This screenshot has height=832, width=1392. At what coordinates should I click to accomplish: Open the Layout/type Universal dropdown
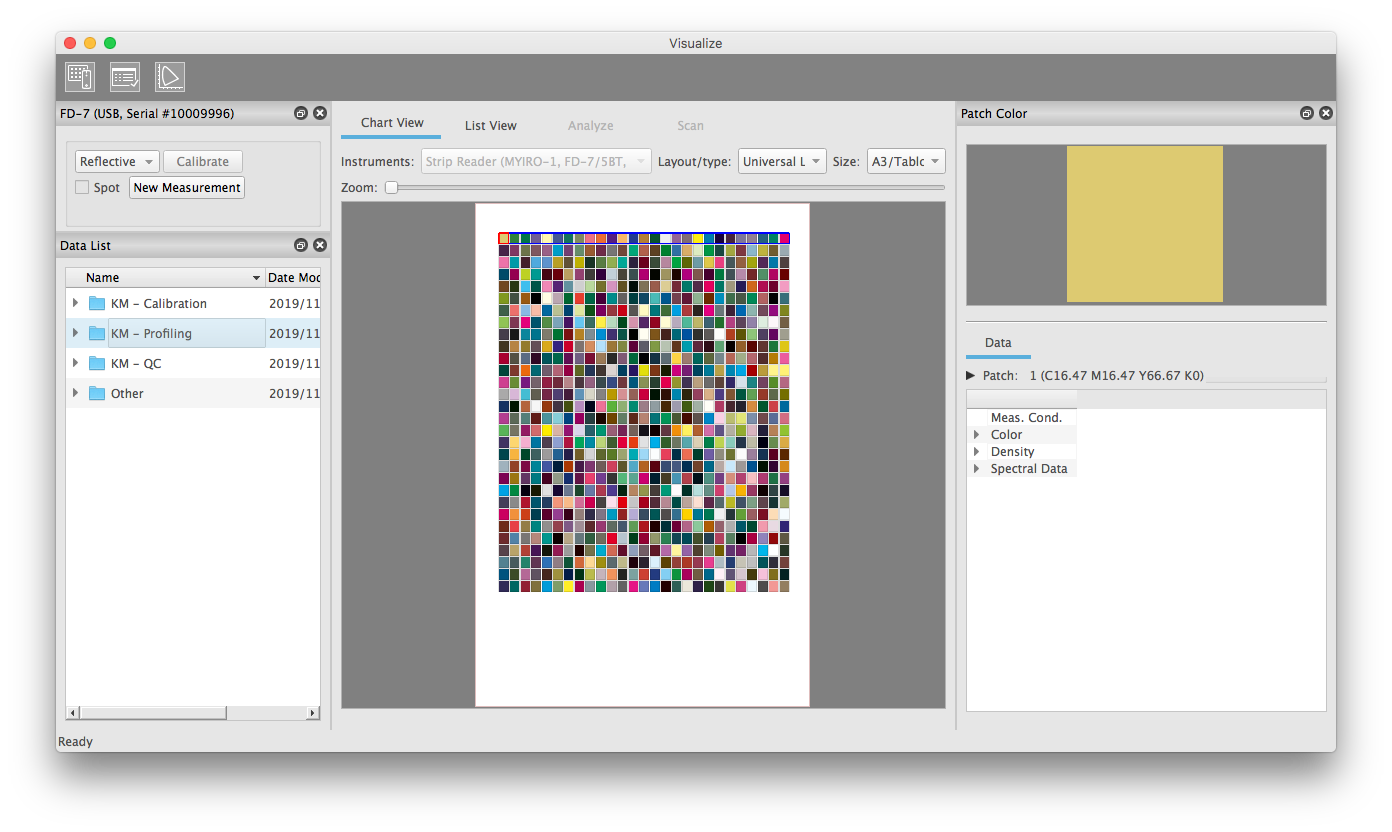tap(782, 162)
